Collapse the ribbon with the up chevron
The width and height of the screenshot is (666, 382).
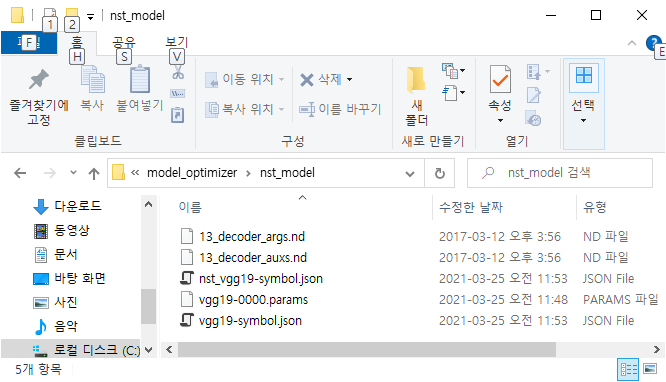[632, 43]
